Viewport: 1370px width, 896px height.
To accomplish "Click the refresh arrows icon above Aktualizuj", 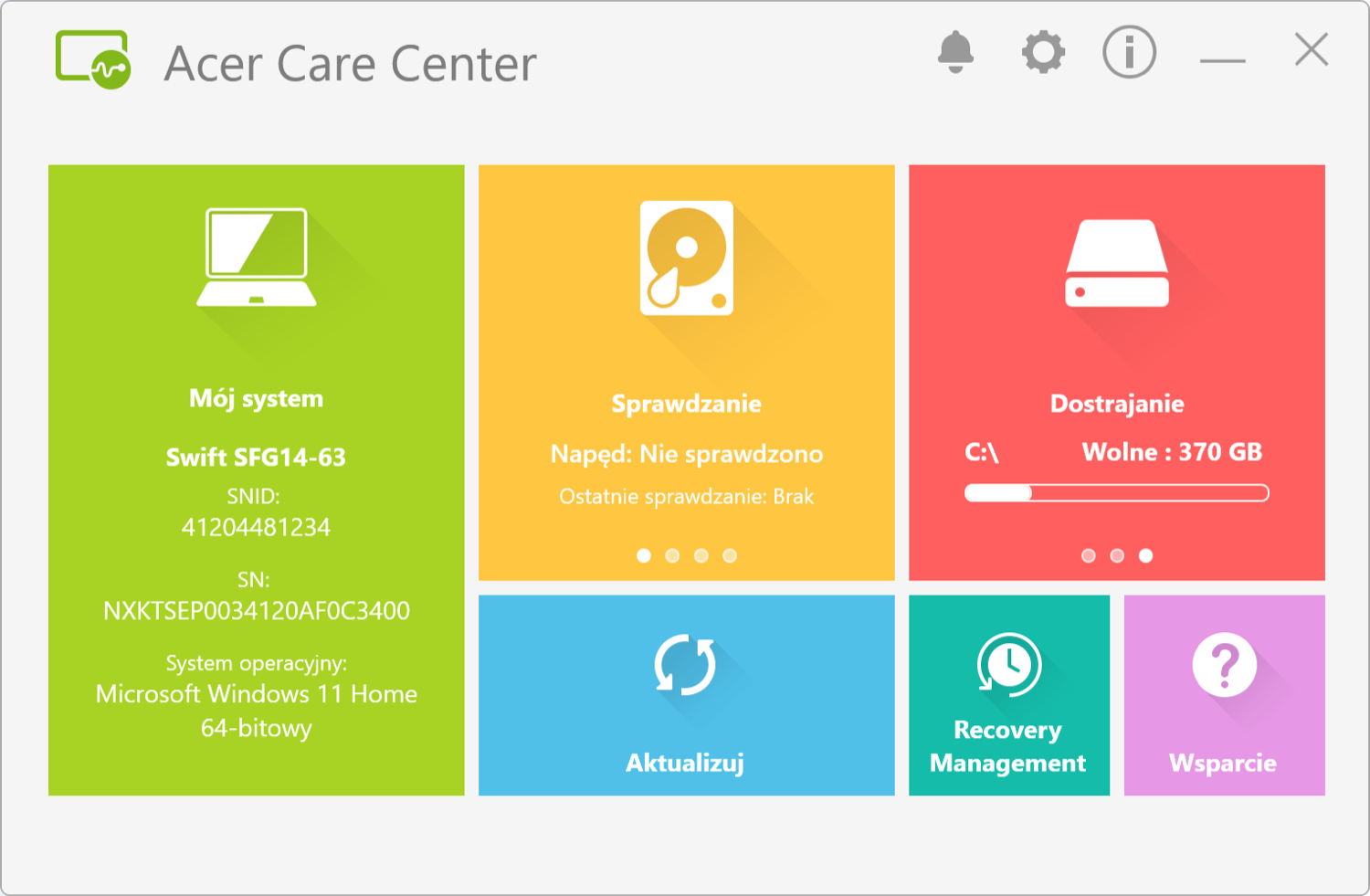I will [685, 666].
